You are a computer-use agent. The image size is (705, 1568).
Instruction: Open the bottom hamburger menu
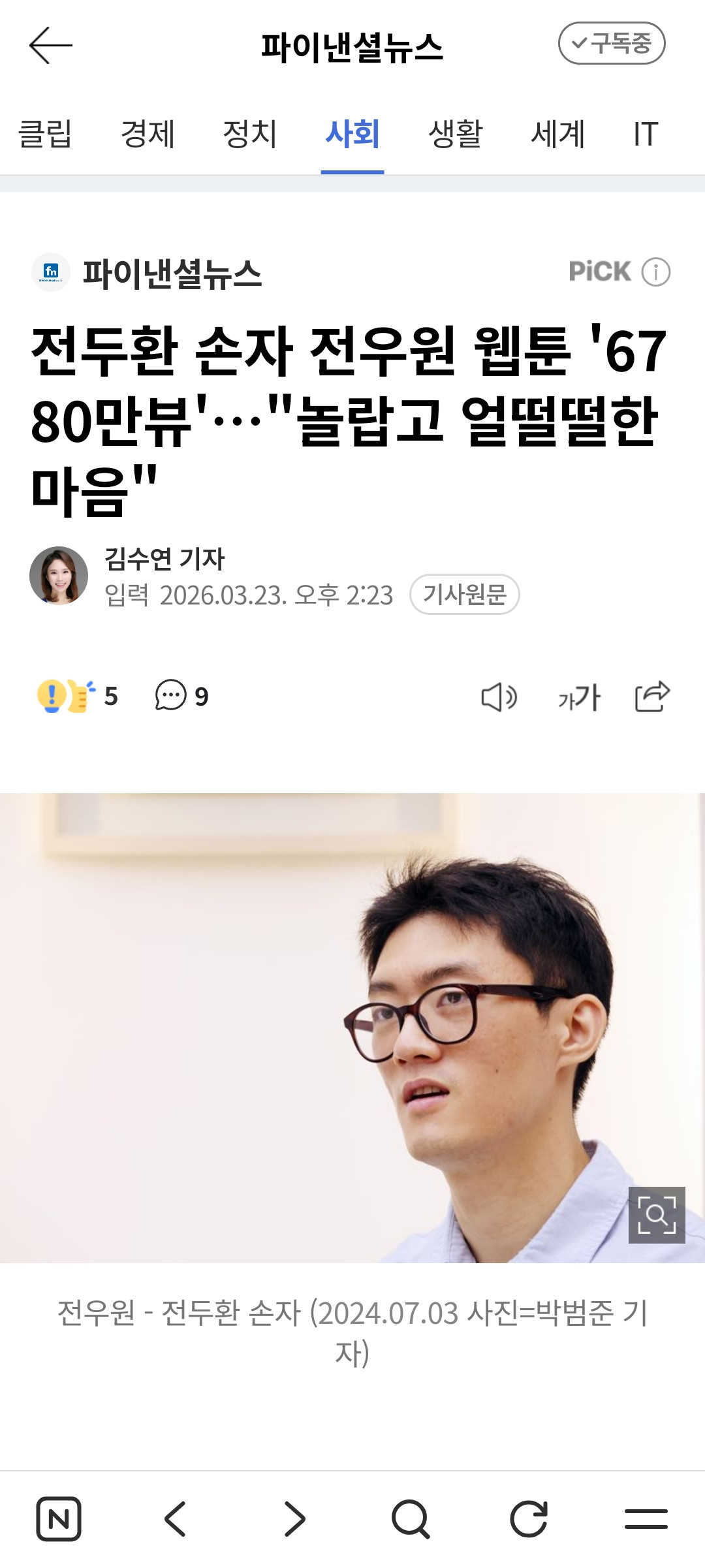pos(646,1519)
